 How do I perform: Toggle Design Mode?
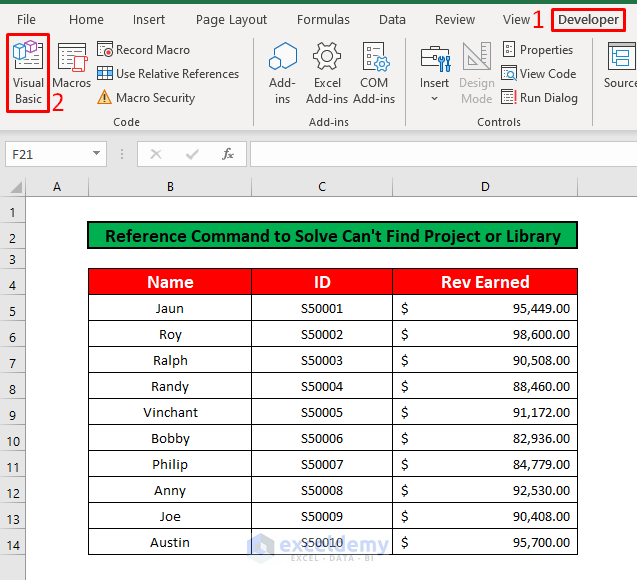tap(477, 72)
